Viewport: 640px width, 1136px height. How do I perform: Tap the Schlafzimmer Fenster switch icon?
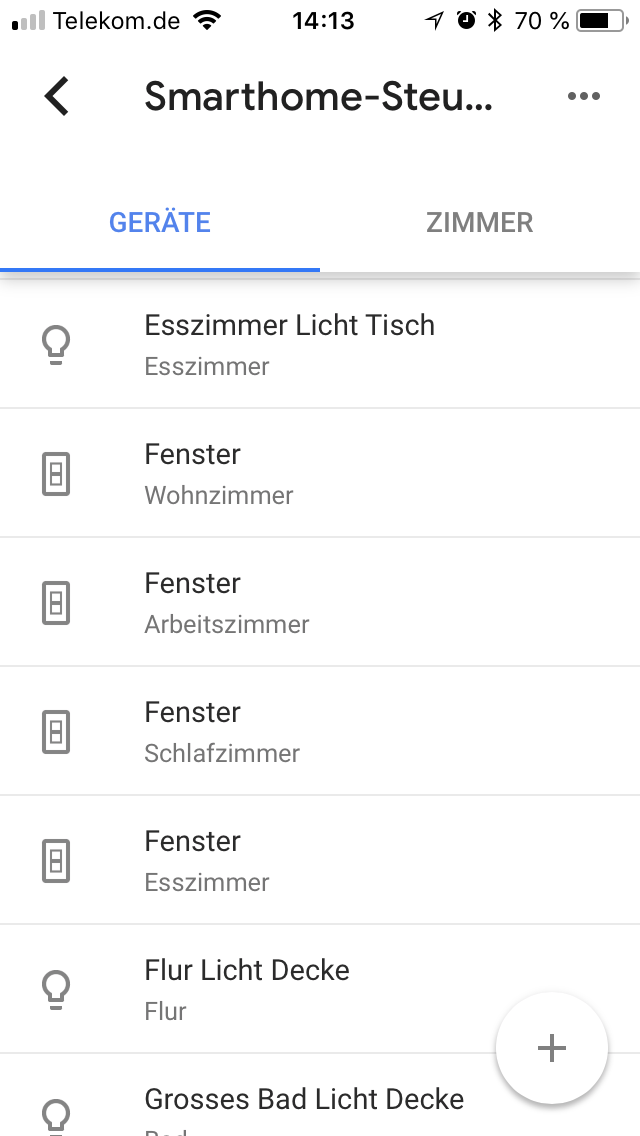click(x=56, y=732)
